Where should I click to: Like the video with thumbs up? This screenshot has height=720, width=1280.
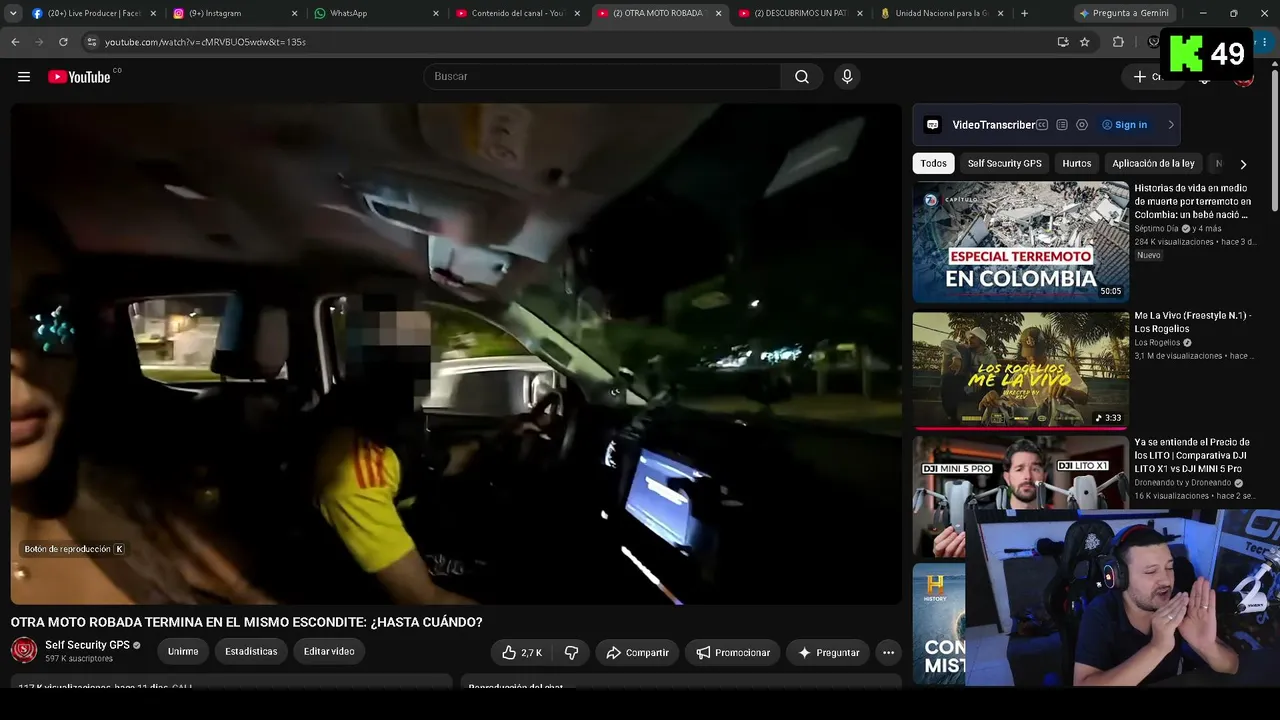point(522,652)
